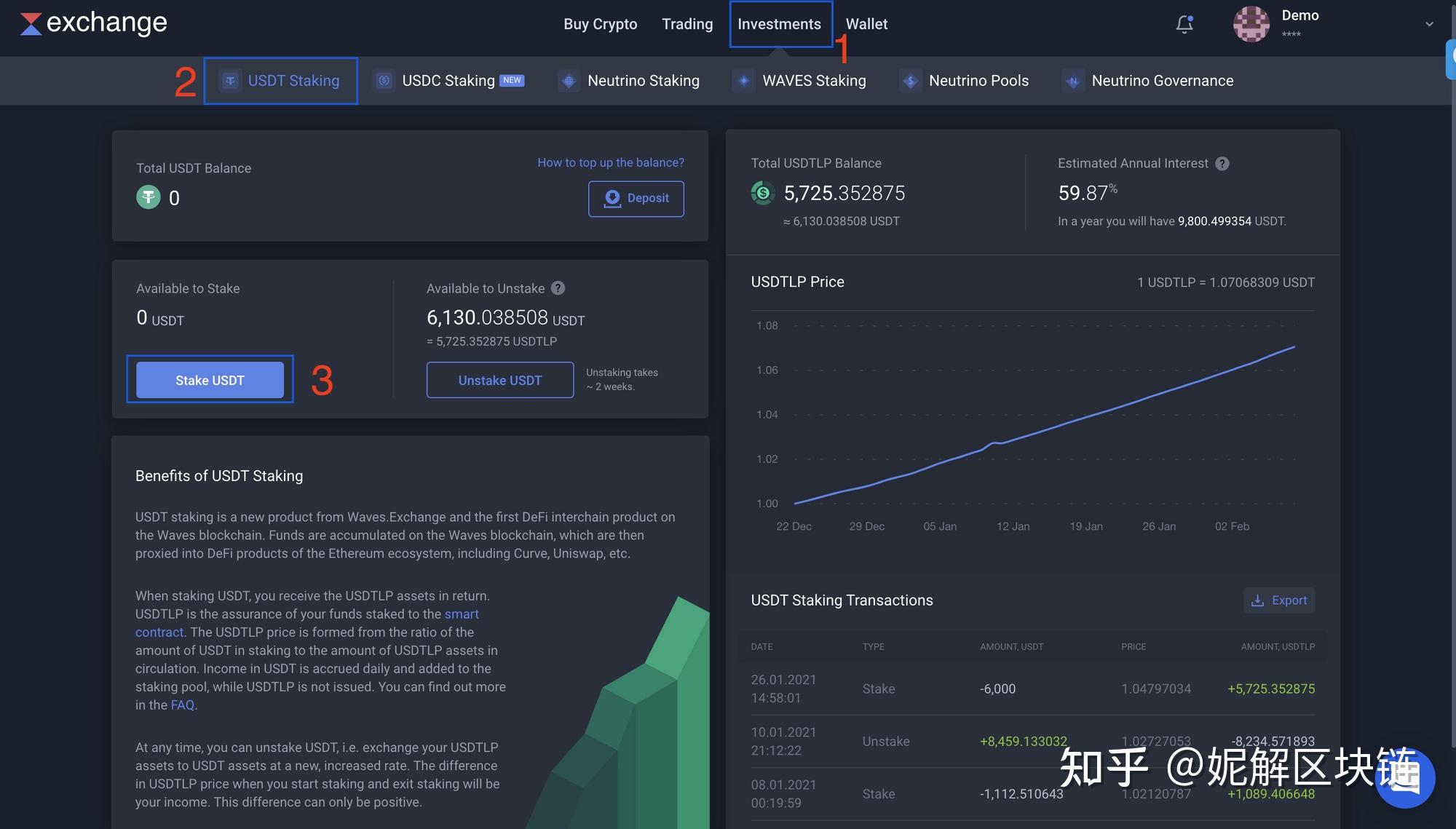
Task: Click the PRICE column header
Action: coord(1133,646)
